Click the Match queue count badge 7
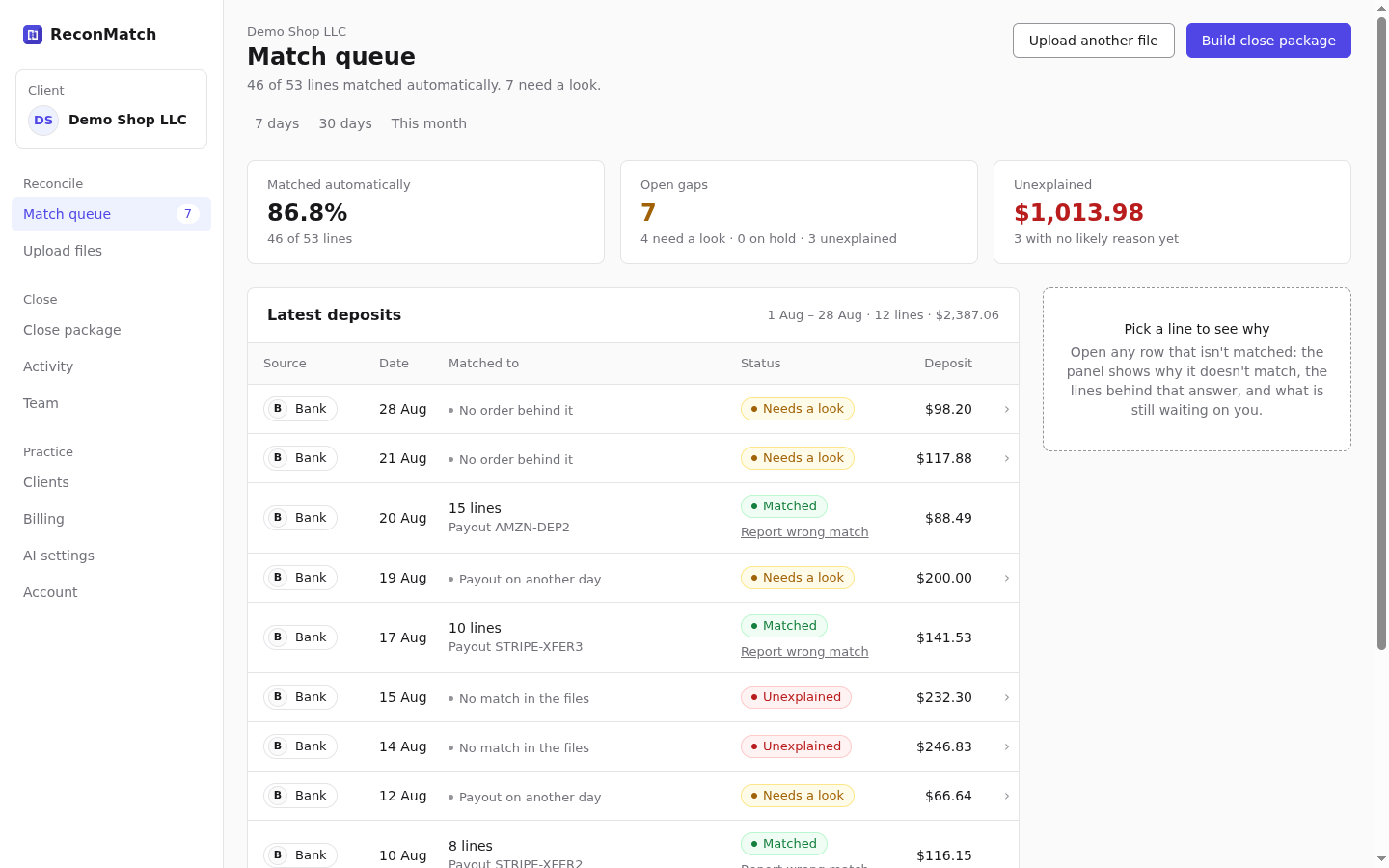Viewport: 1389px width, 868px height. [188, 214]
